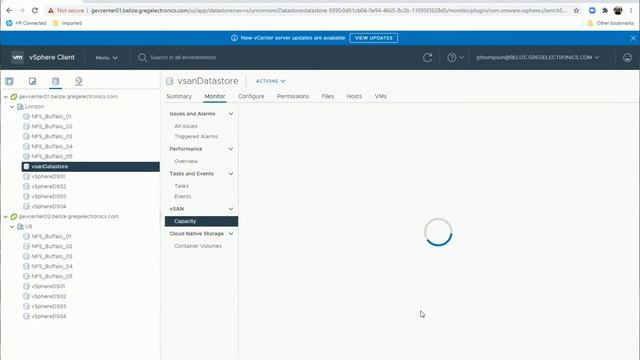
Task: Open the Hosts and Clusters inventory view icon
Action: (9, 81)
